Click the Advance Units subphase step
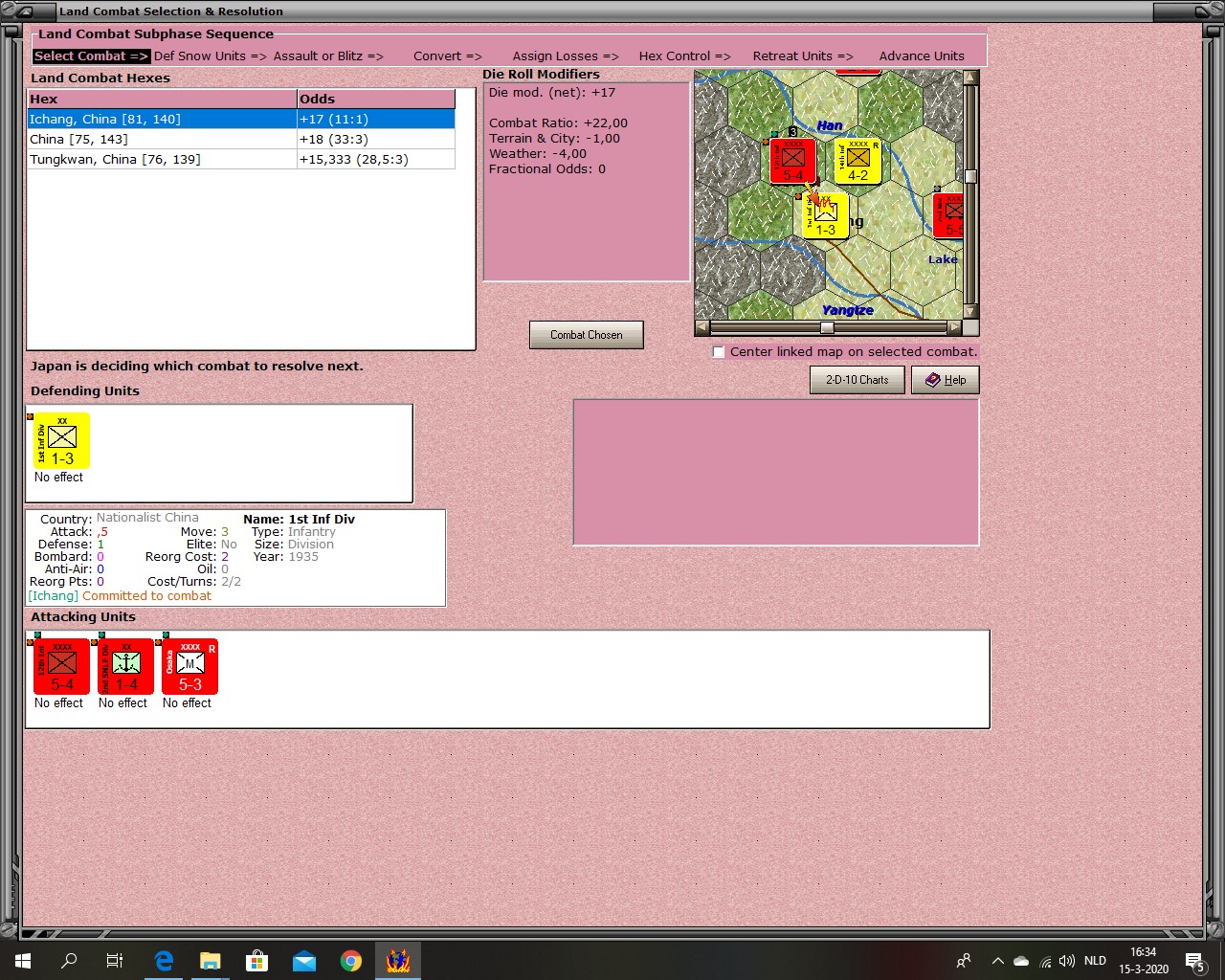Image resolution: width=1225 pixels, height=980 pixels. click(x=922, y=56)
